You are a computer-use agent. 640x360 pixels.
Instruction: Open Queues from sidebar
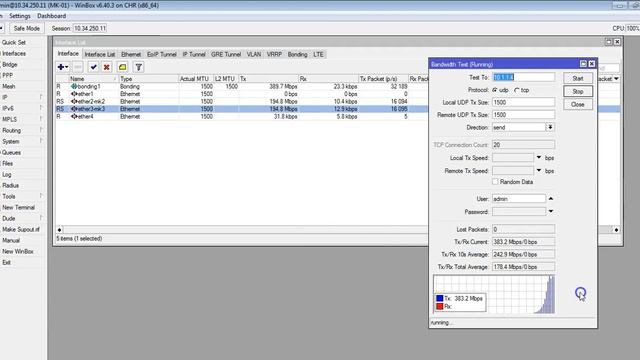(11, 152)
